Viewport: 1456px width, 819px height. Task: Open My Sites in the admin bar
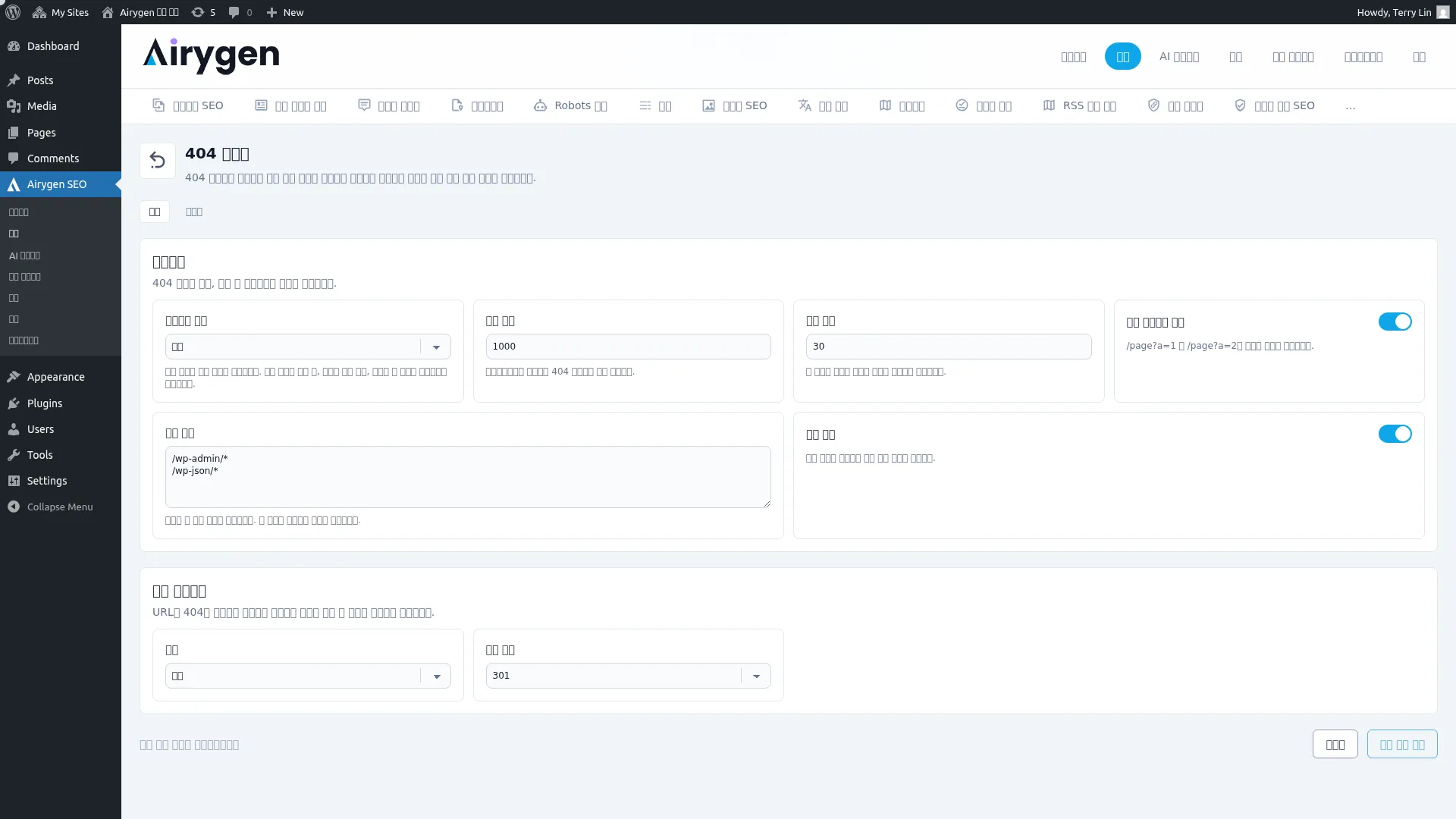61,12
